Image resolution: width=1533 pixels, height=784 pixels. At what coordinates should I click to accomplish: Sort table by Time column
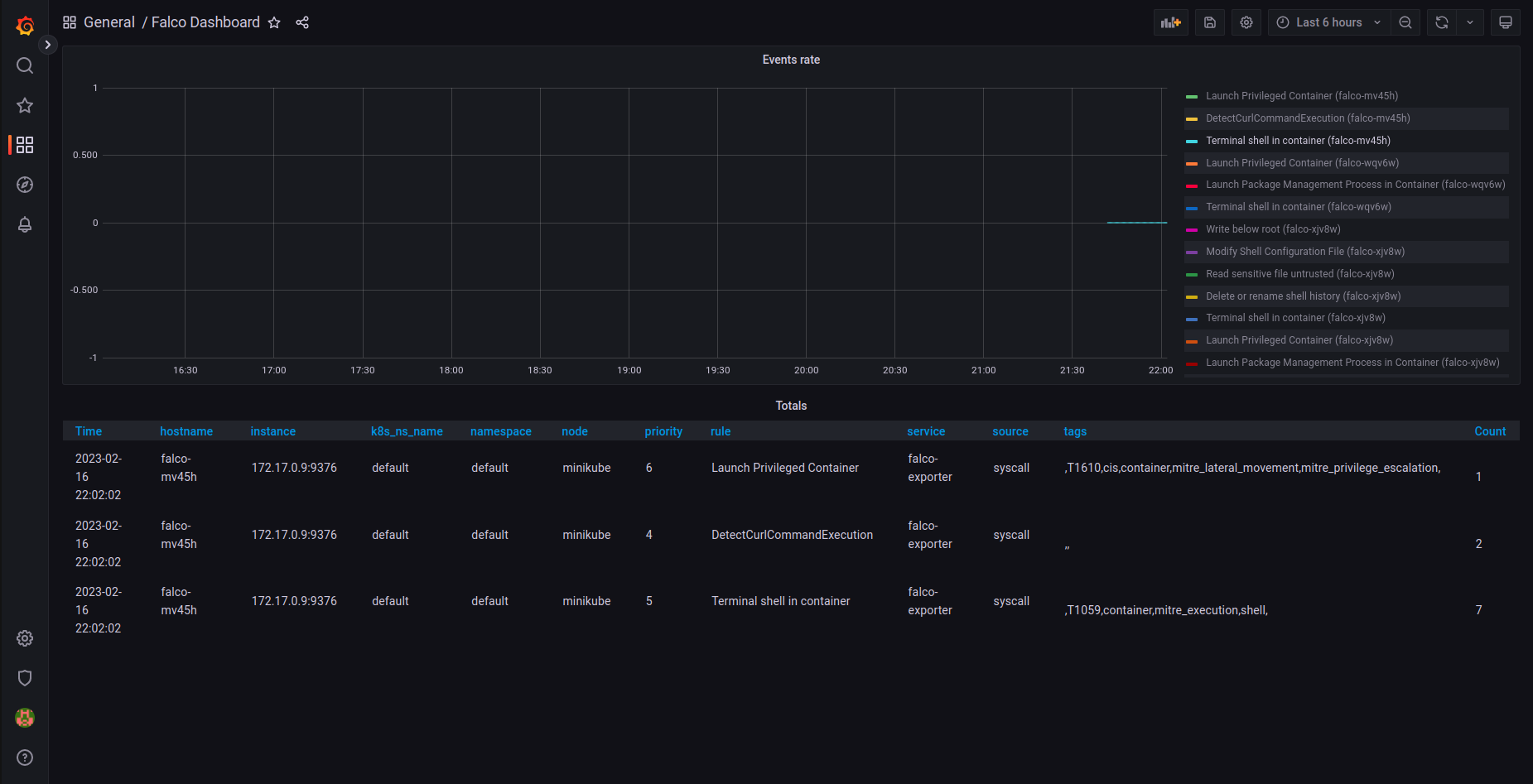[89, 431]
